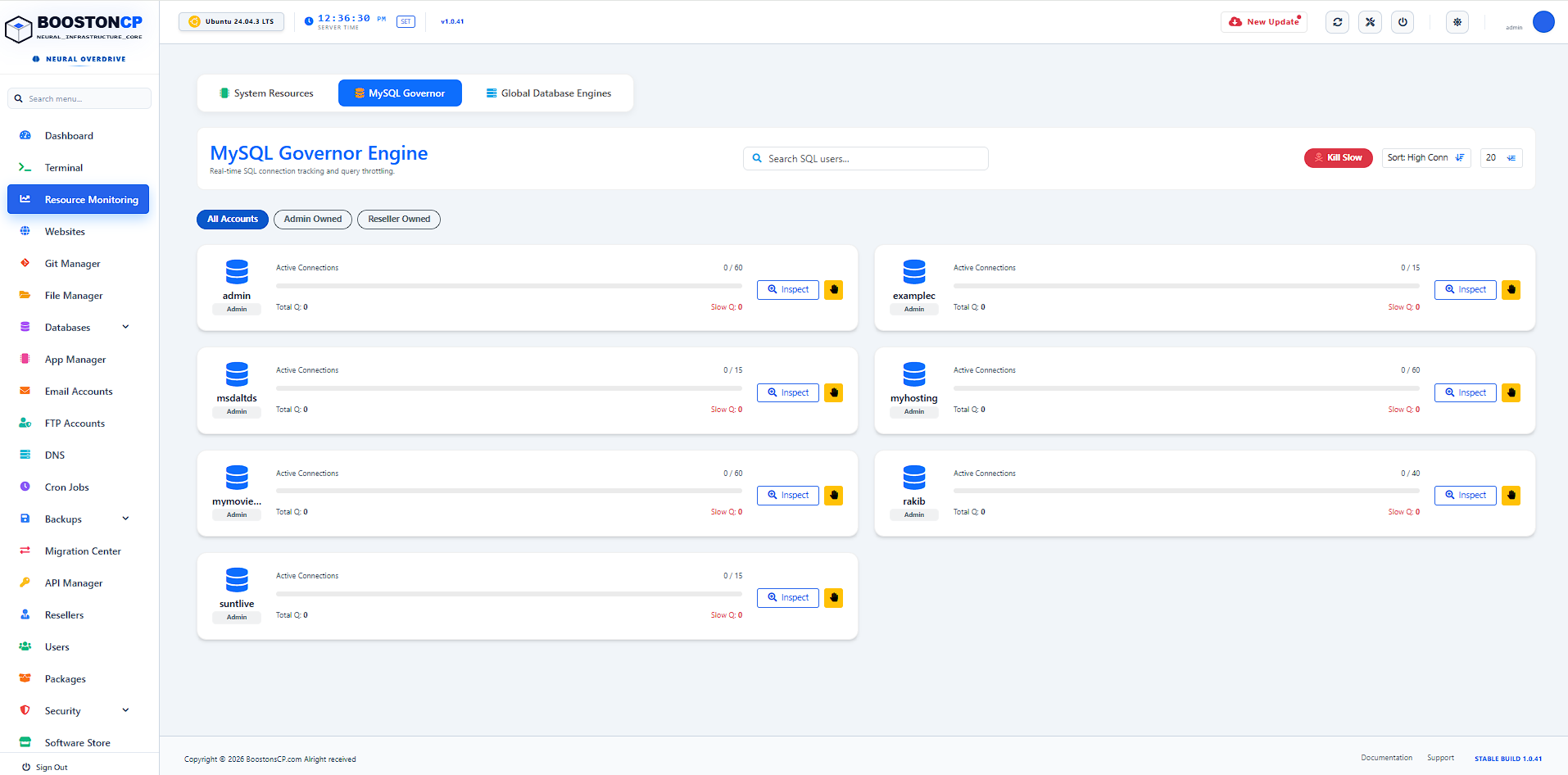Toggle the theme sun icon
The height and width of the screenshot is (775, 1568).
click(x=1457, y=22)
